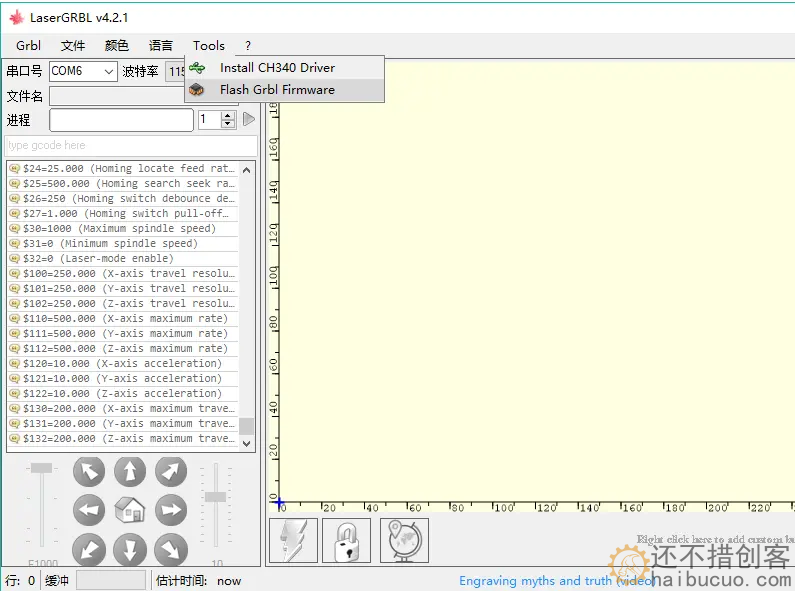Select the $26=250 Homing switch debounce line
795x591 pixels.
click(x=123, y=198)
